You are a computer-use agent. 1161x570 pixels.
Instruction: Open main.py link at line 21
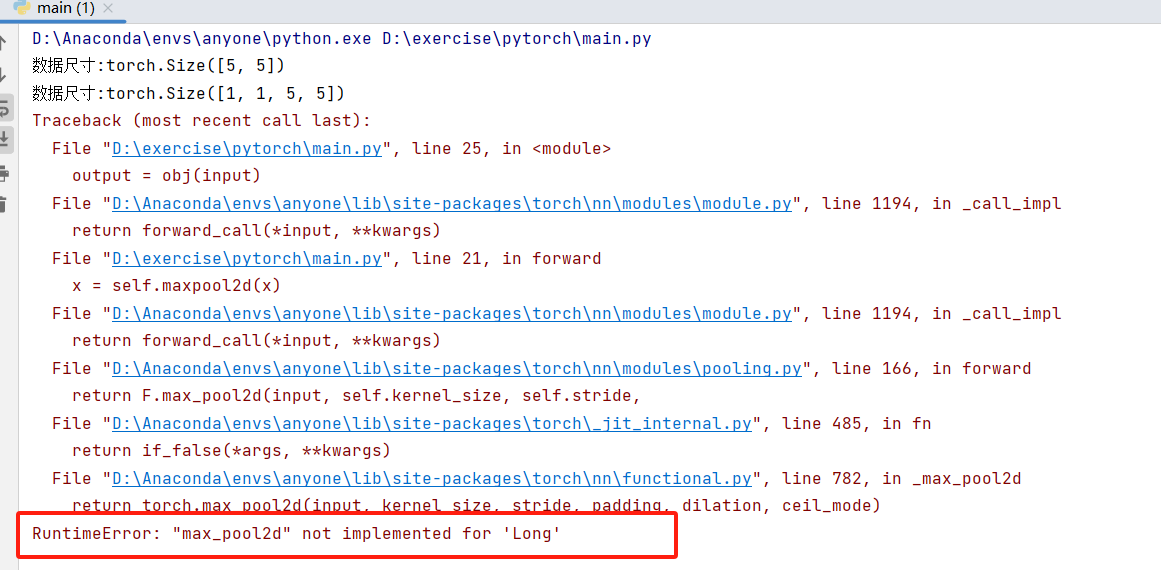pos(247,258)
